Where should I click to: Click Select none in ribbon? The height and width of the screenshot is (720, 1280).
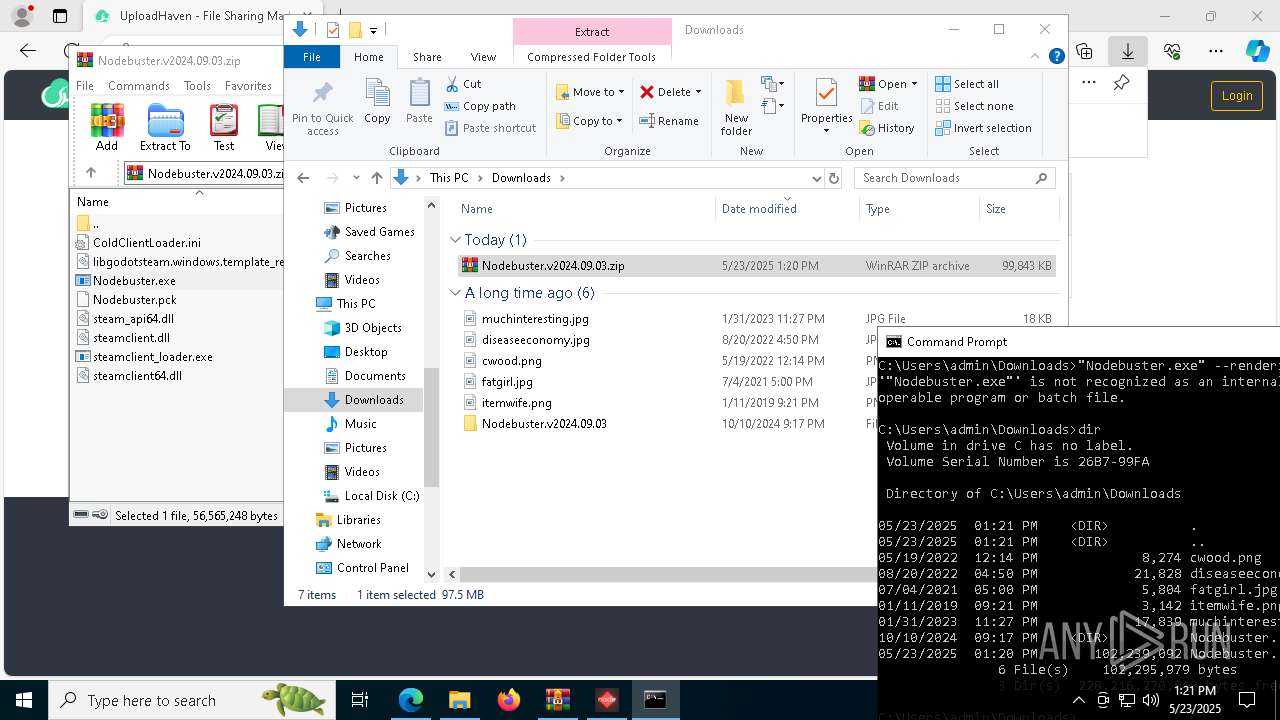pos(974,106)
